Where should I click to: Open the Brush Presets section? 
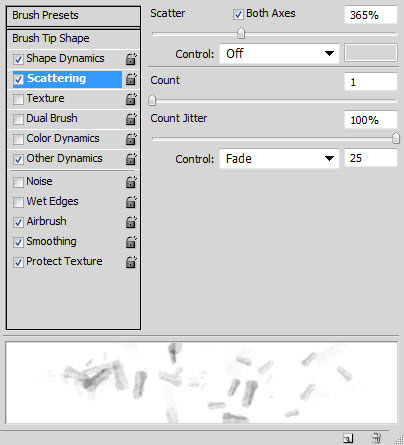coord(73,16)
